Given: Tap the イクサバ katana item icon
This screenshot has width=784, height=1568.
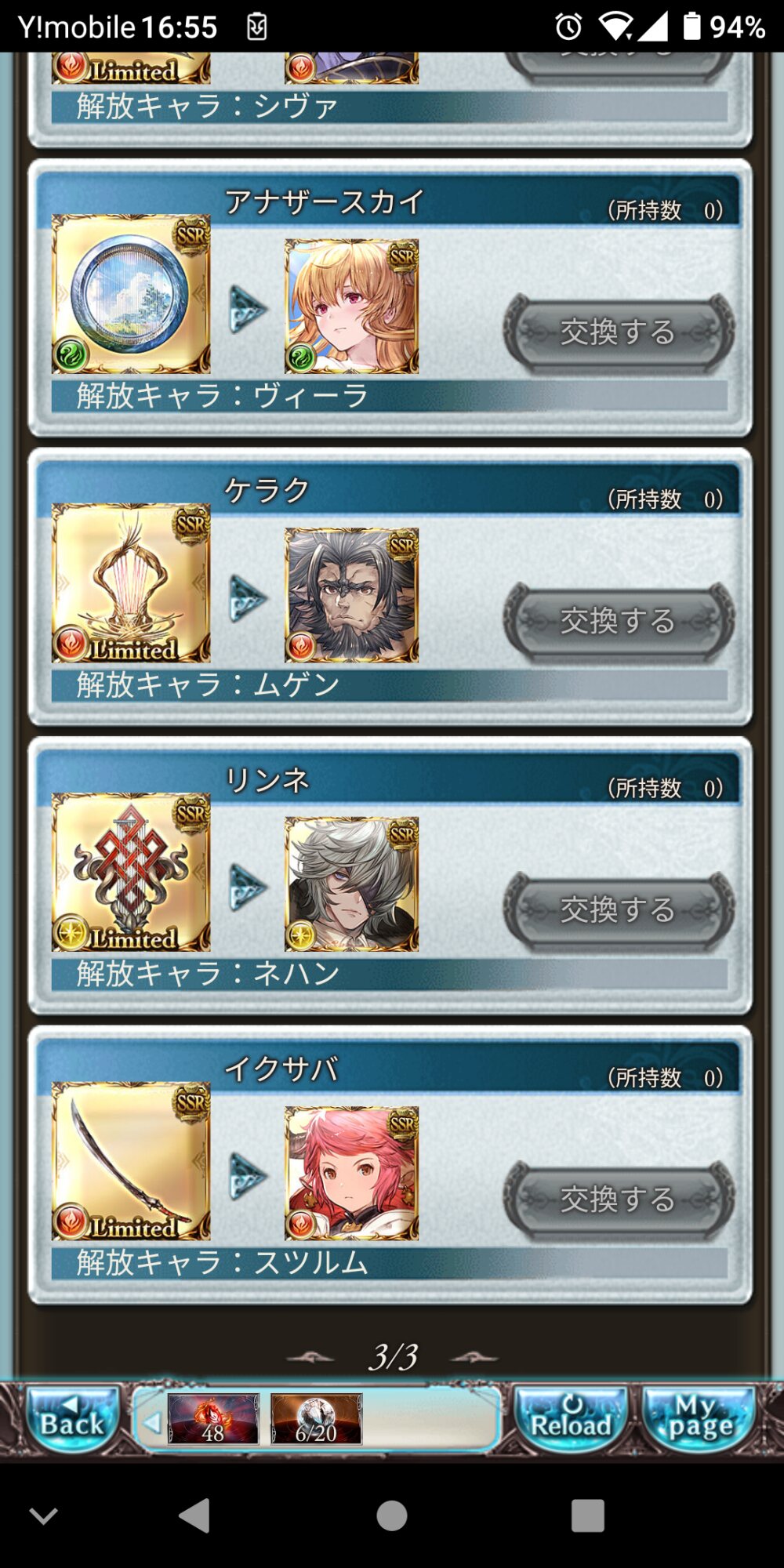Looking at the screenshot, I should (131, 1161).
